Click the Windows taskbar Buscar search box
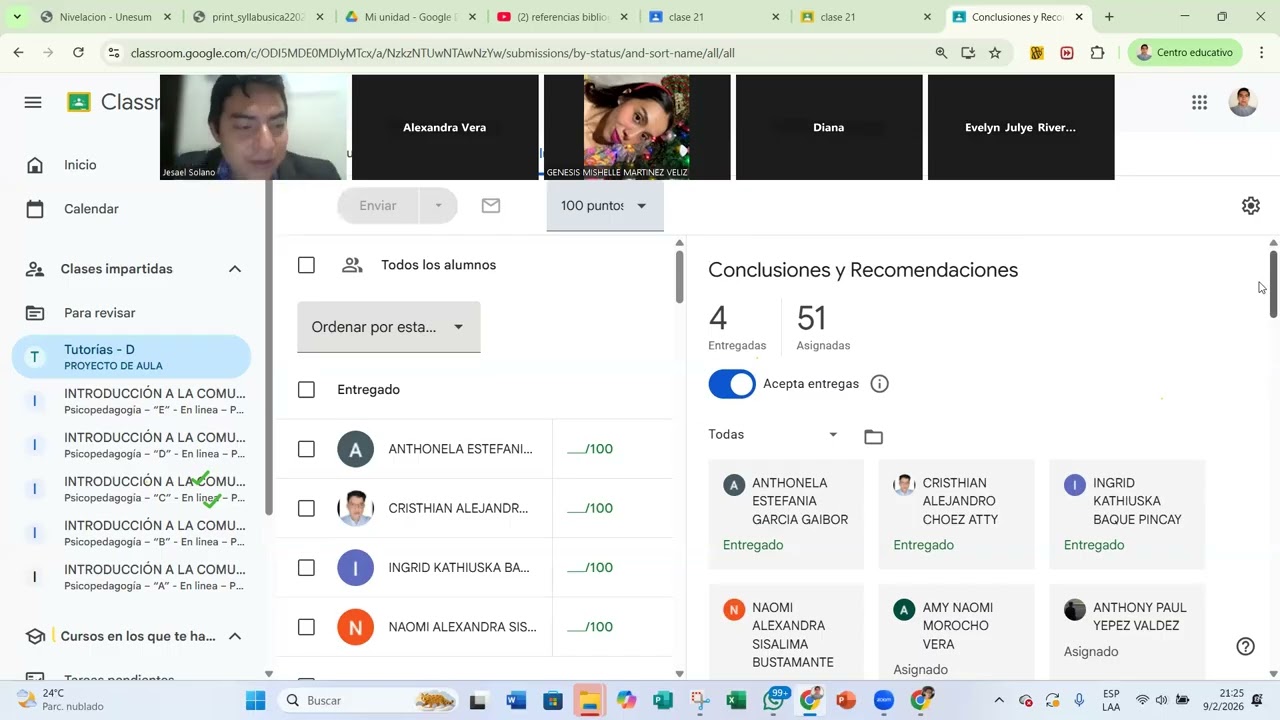Image resolution: width=1280 pixels, height=720 pixels. (369, 700)
